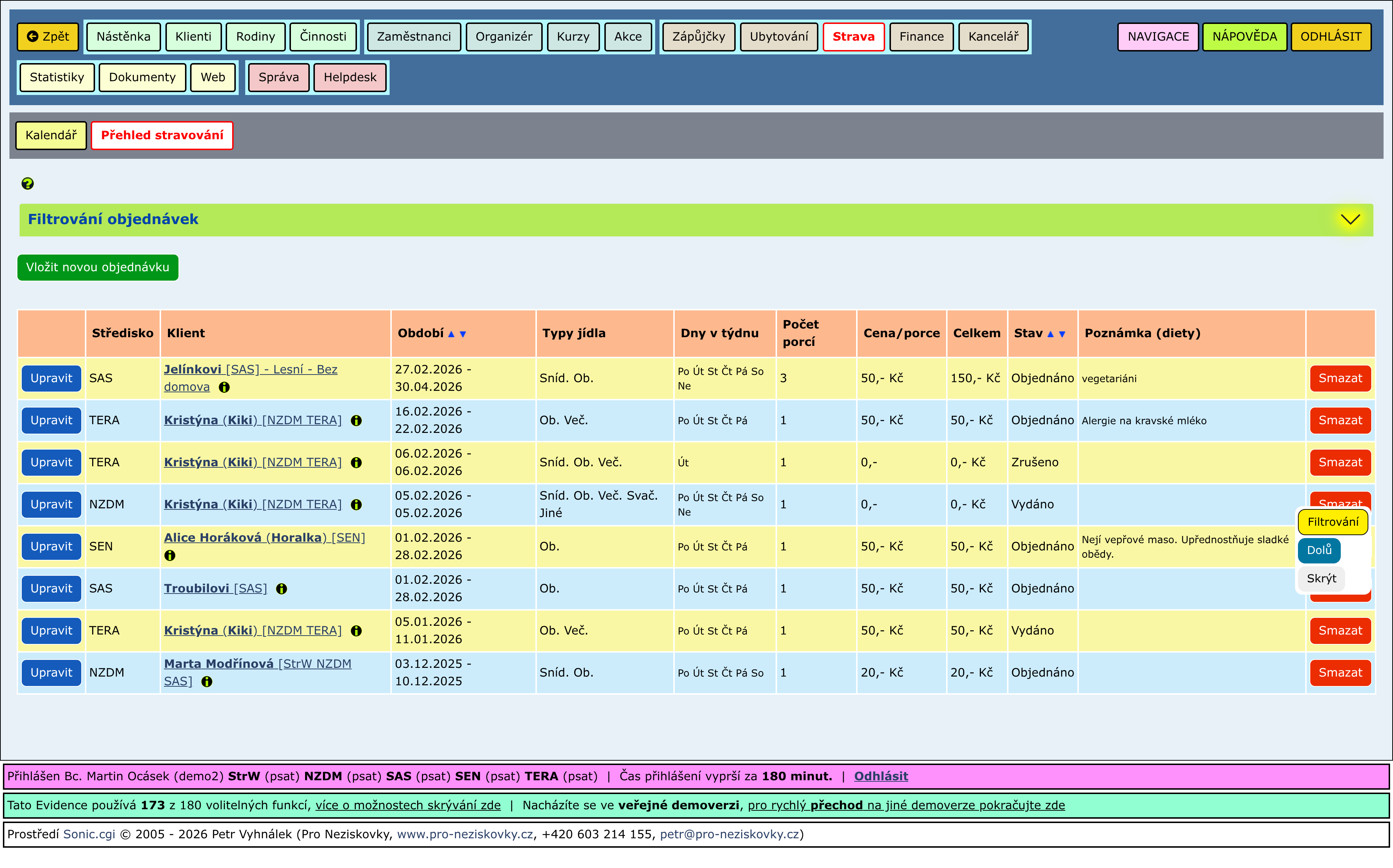Screen dimensions: 1393x868
Task: Hide floating panel with Skrýt button
Action: 1321,579
